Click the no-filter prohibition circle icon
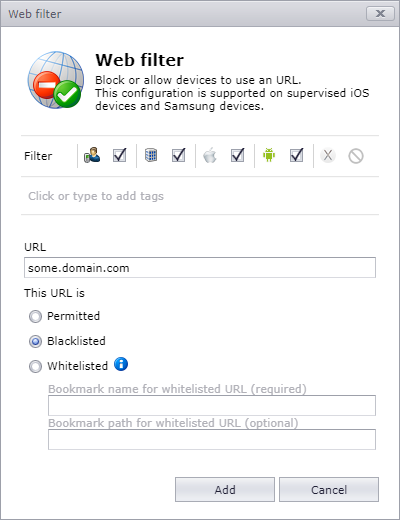 tap(356, 156)
